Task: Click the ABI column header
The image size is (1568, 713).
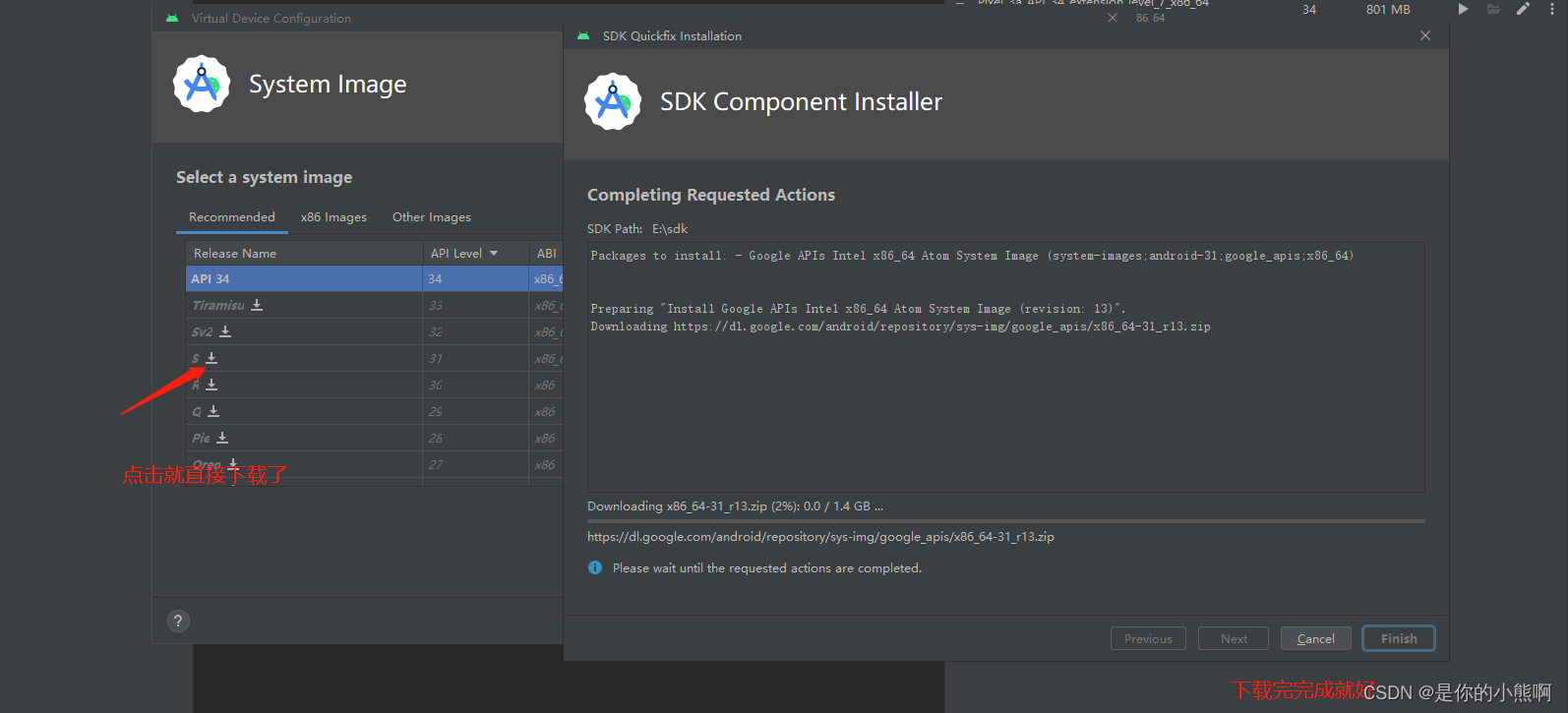Action: 546,253
